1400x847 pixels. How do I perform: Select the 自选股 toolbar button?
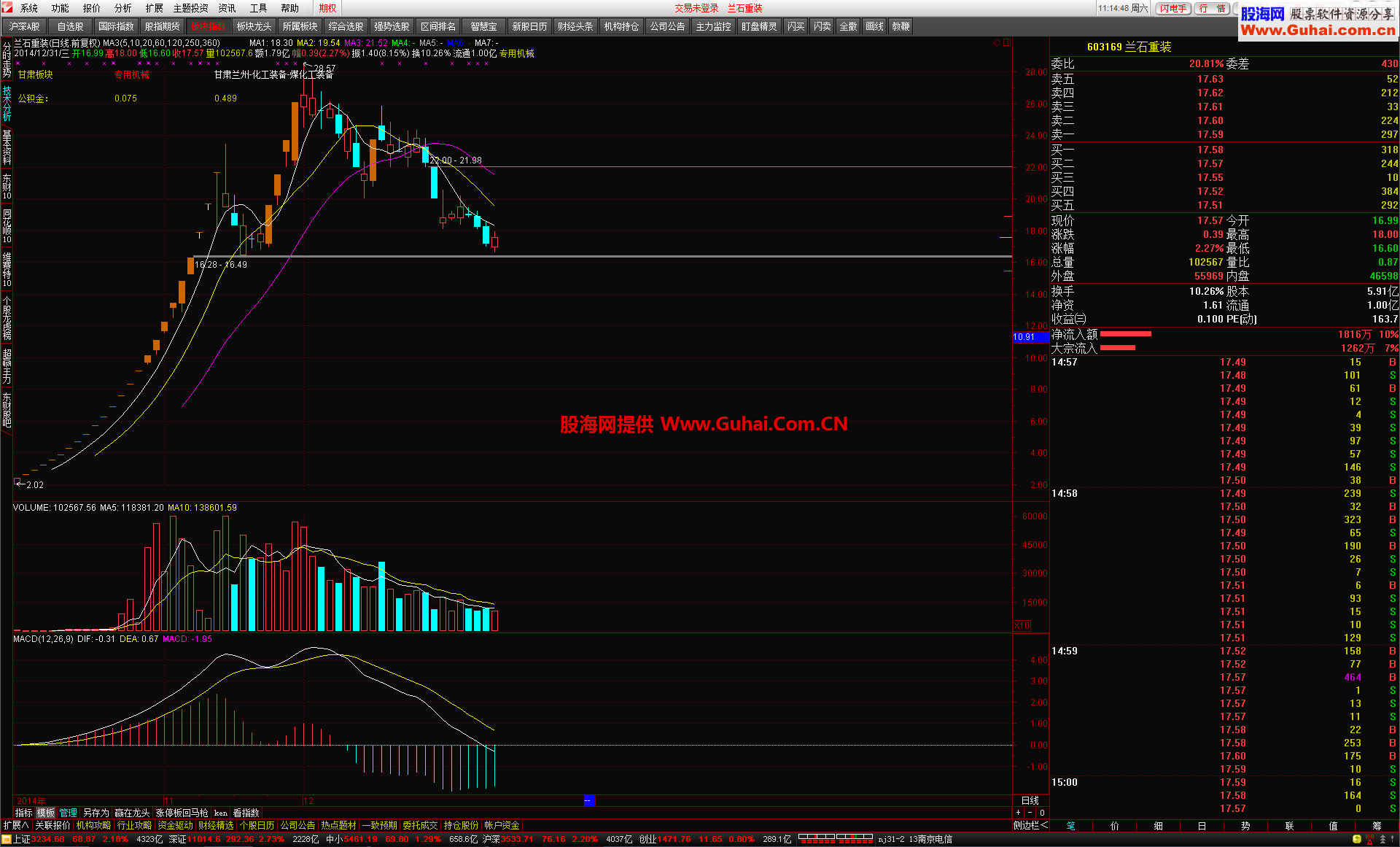click(x=71, y=26)
